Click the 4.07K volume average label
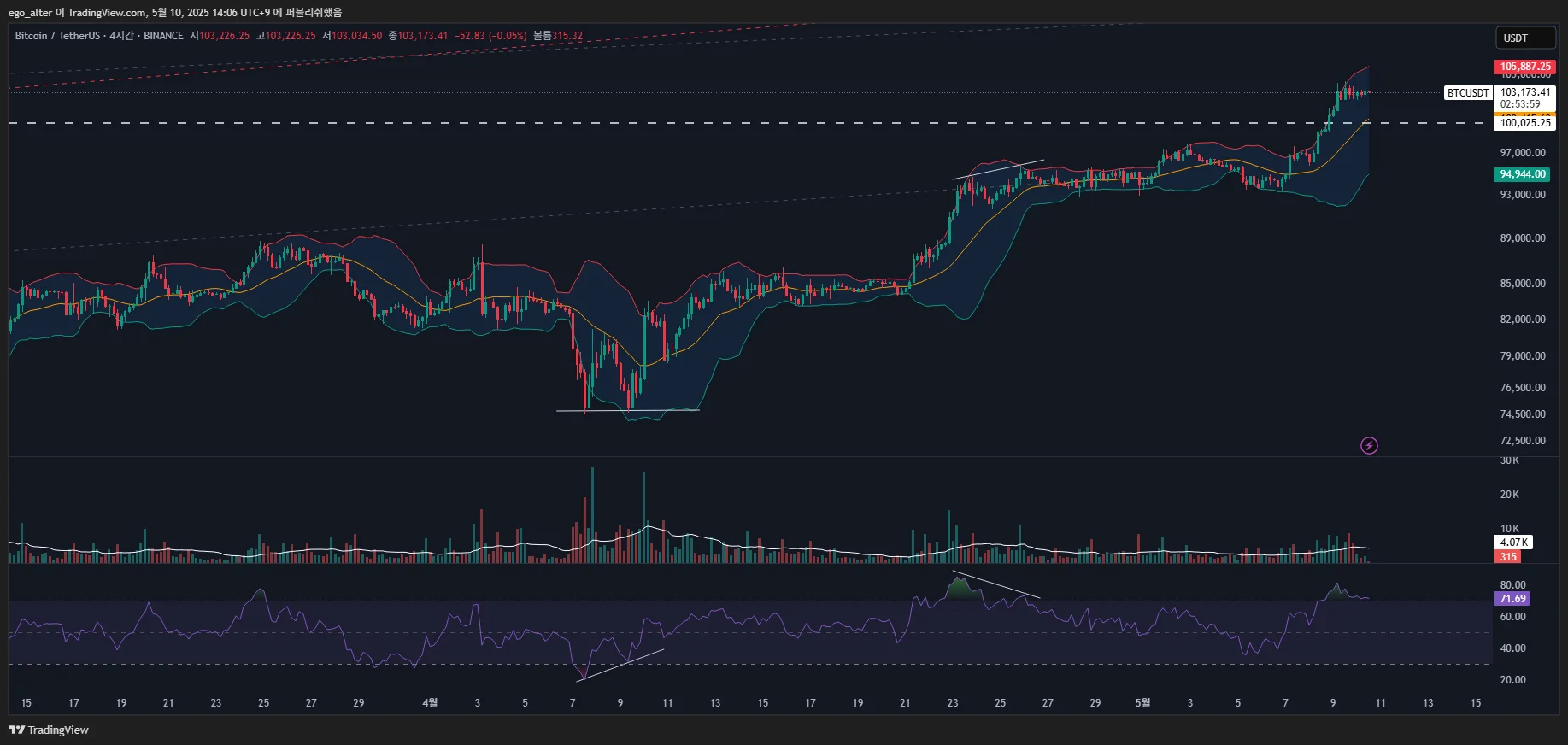 pos(1513,543)
